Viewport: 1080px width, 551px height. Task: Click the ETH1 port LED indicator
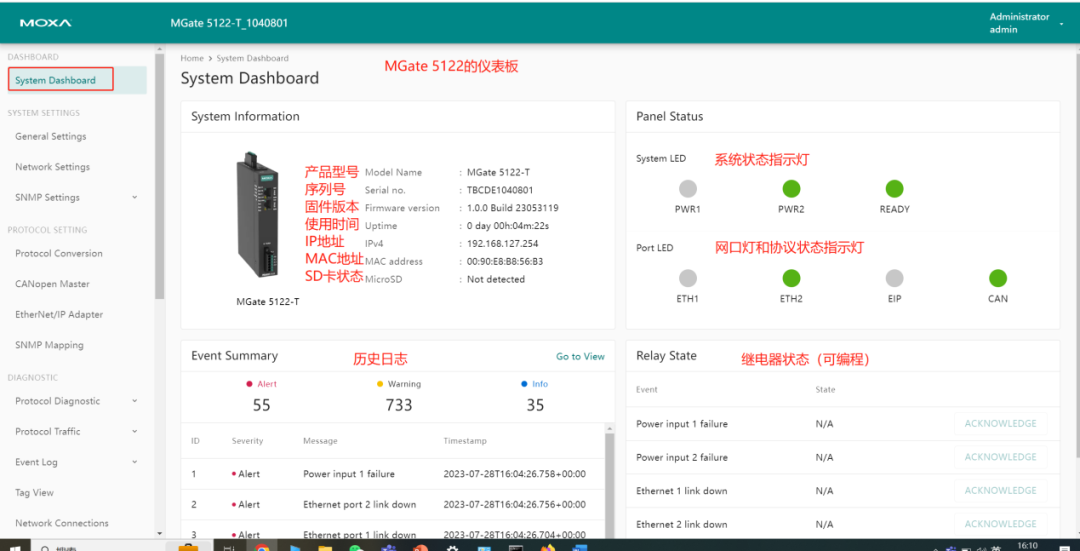click(x=687, y=278)
